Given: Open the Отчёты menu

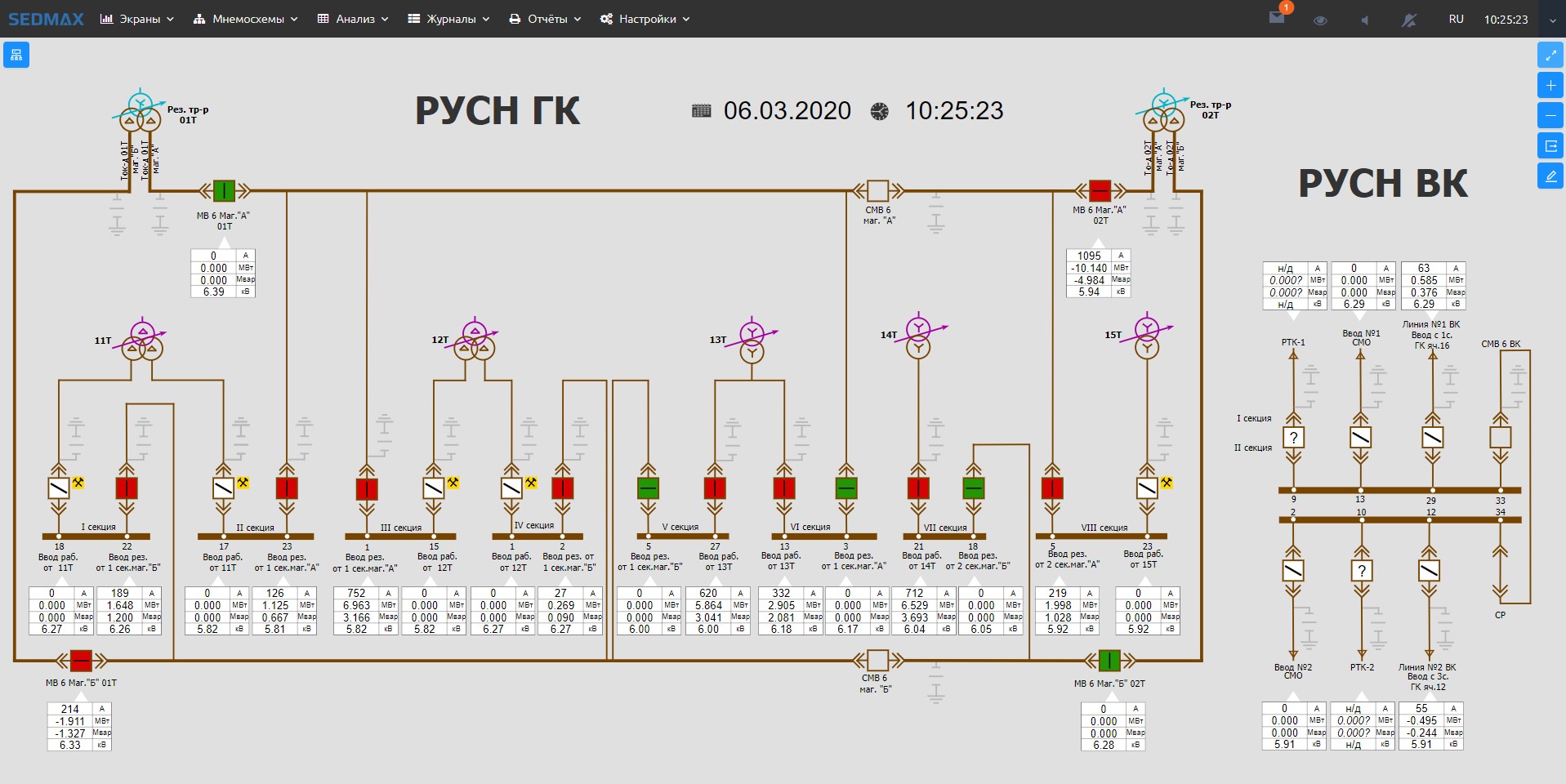Looking at the screenshot, I should pyautogui.click(x=545, y=19).
